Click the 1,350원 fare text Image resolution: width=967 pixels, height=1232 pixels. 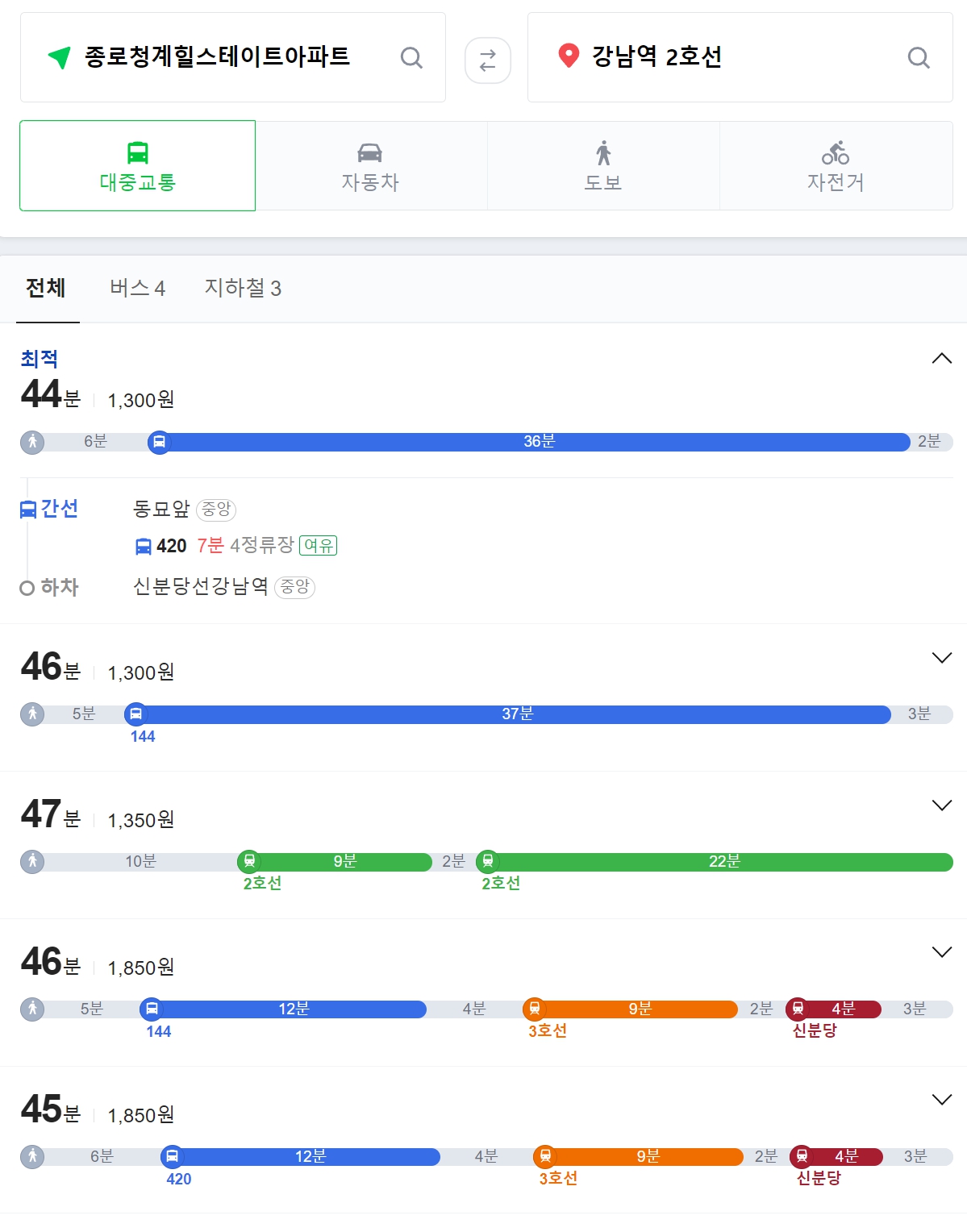point(141,820)
